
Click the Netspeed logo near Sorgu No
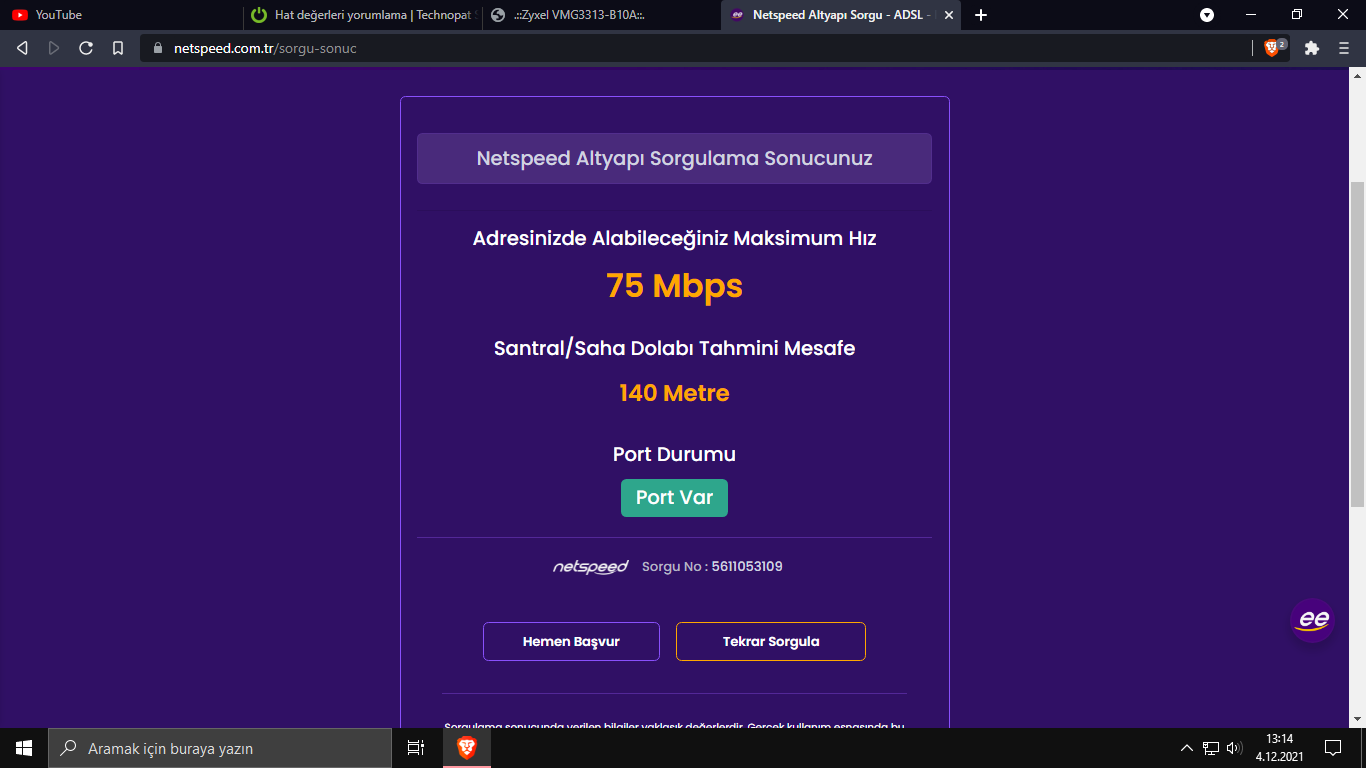tap(590, 567)
